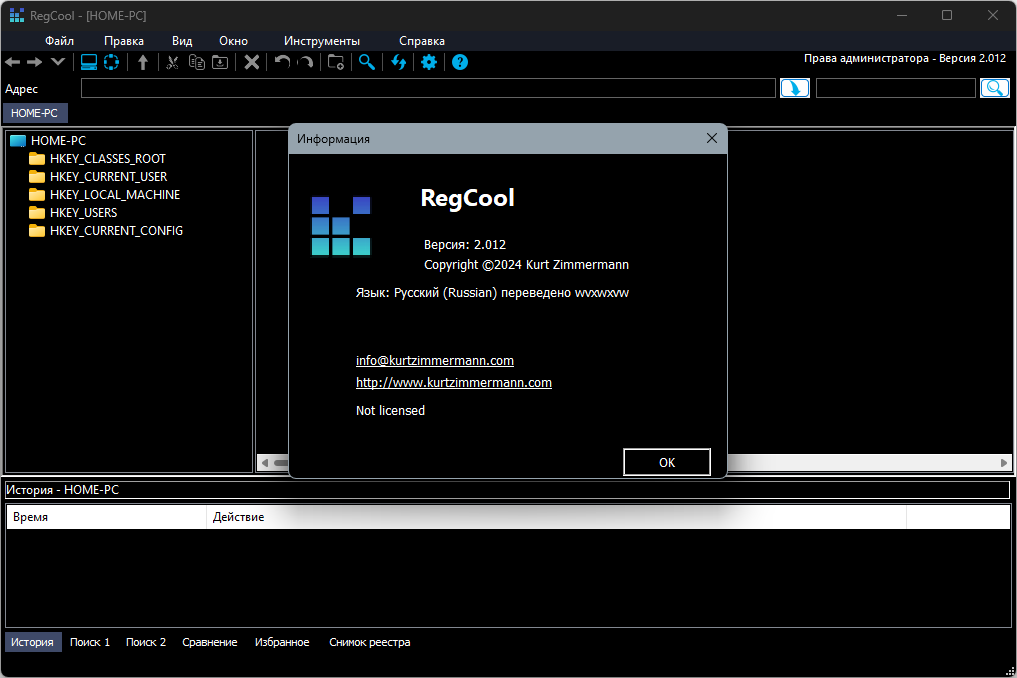
Task: Click the local computer monitor icon
Action: pos(89,62)
